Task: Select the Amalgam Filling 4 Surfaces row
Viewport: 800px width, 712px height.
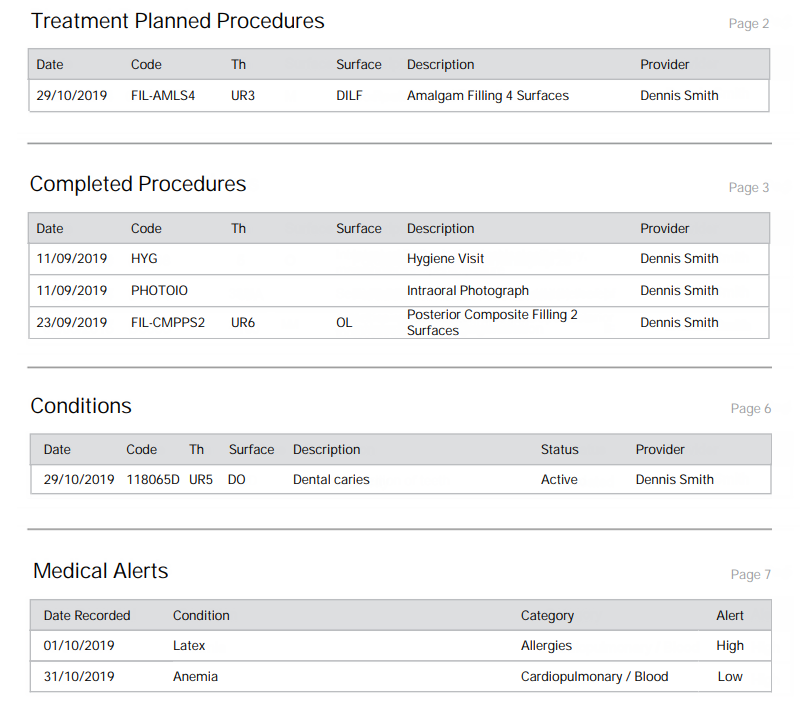Action: click(399, 95)
